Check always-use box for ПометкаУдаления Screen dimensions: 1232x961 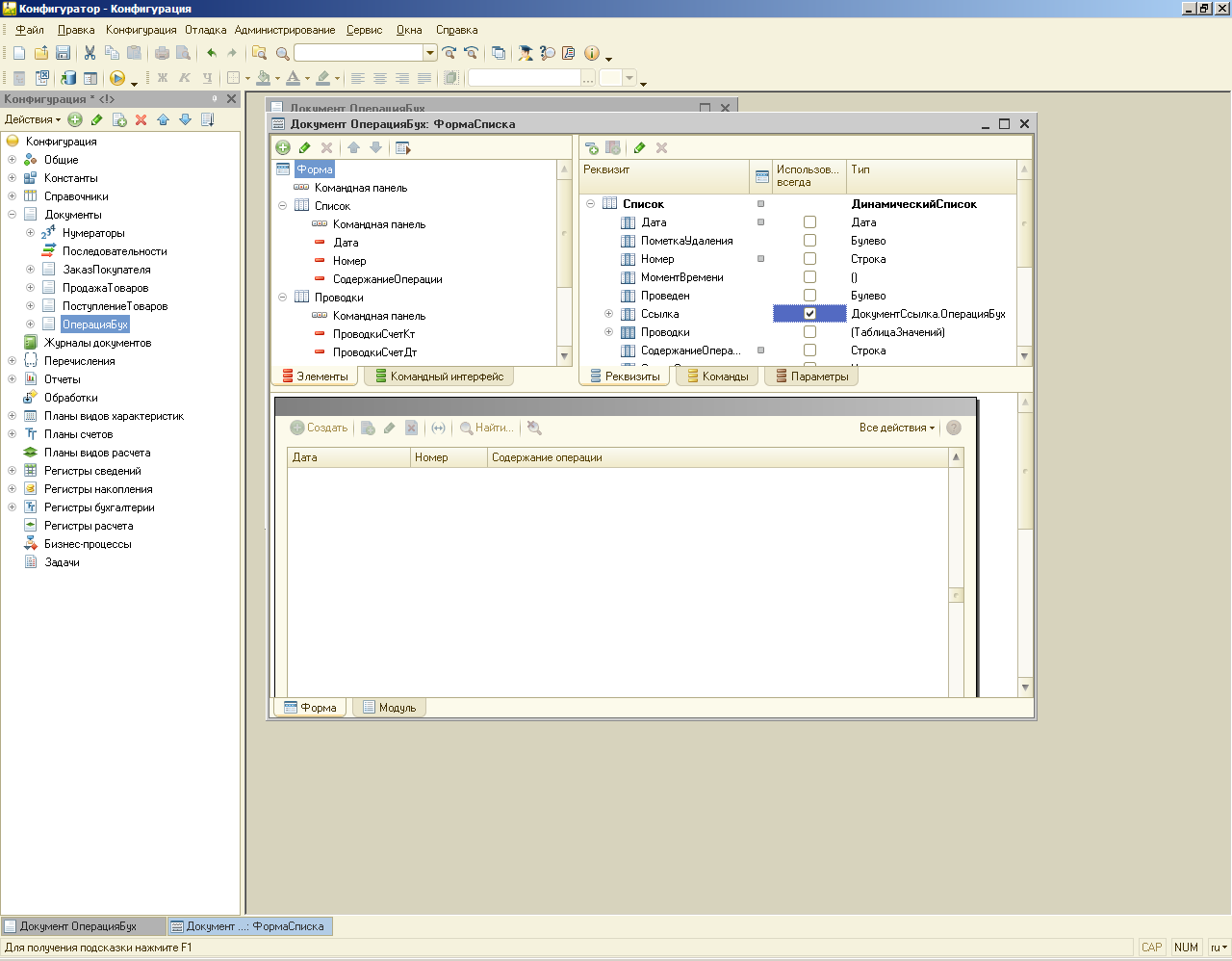point(809,241)
